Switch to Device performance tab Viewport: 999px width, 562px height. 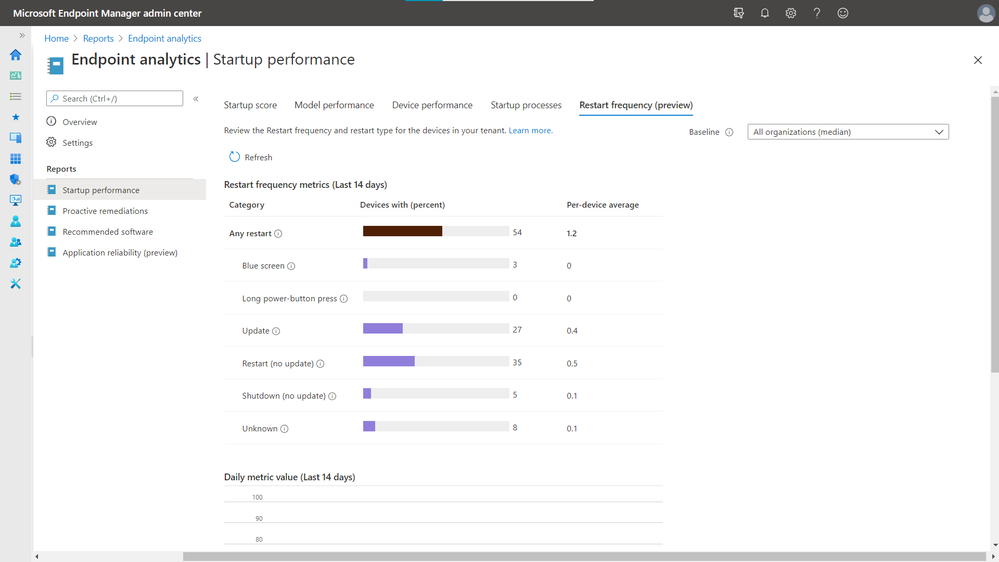(x=432, y=105)
